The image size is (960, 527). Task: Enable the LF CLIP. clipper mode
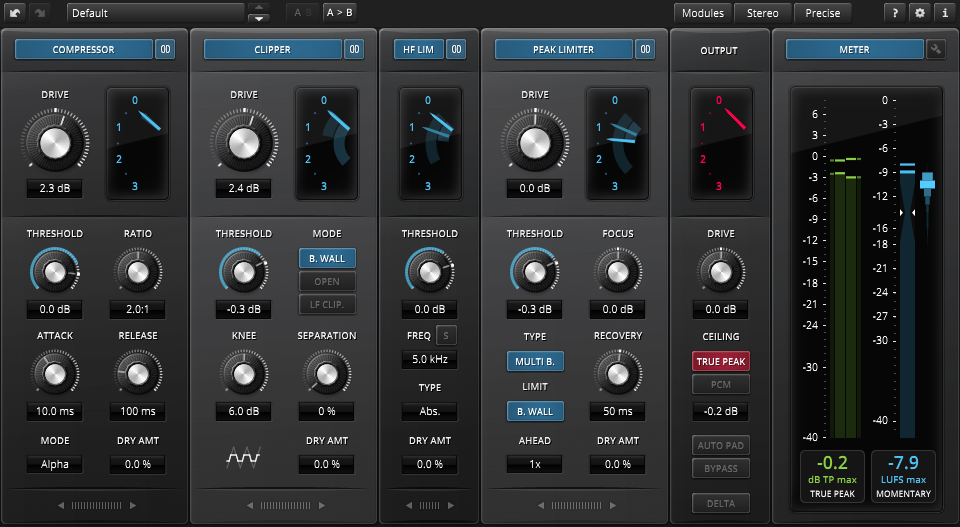pyautogui.click(x=327, y=305)
